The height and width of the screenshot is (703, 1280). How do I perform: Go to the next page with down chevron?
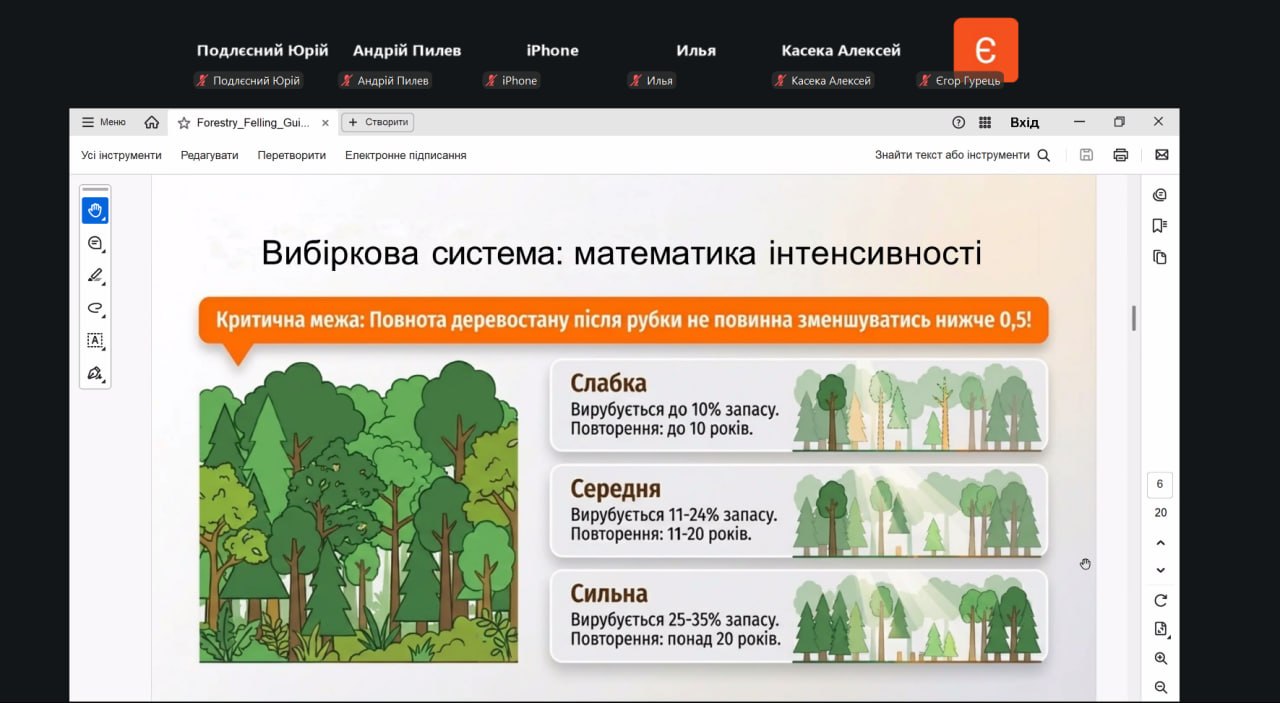(1160, 570)
